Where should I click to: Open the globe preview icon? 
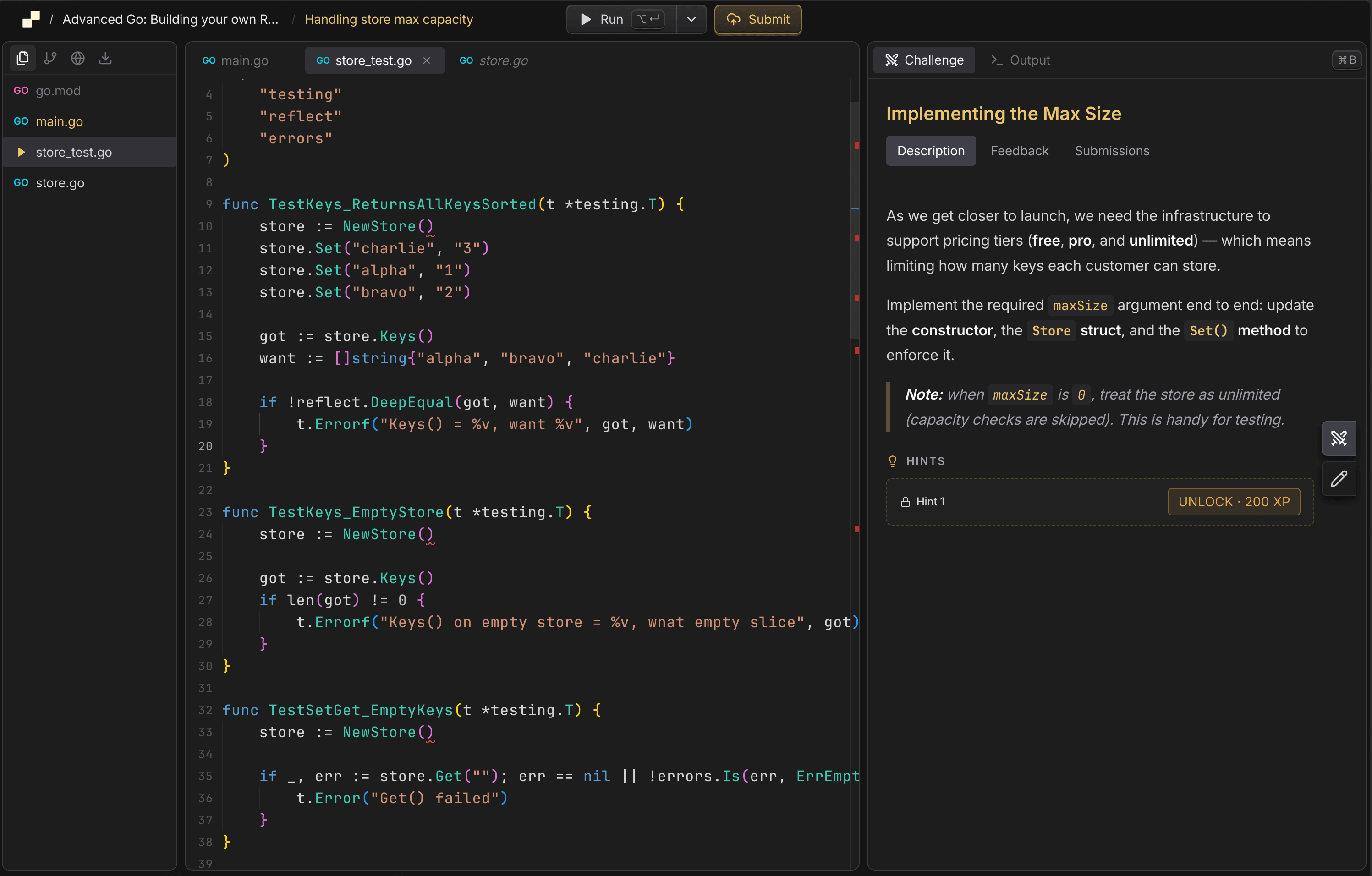[78, 58]
